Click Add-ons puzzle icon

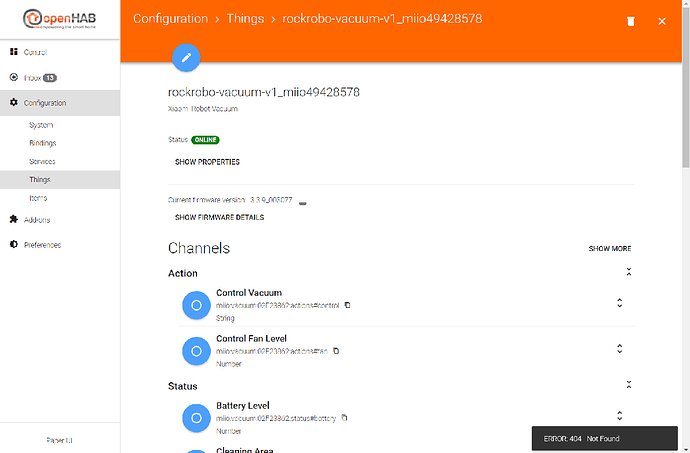pos(14,219)
